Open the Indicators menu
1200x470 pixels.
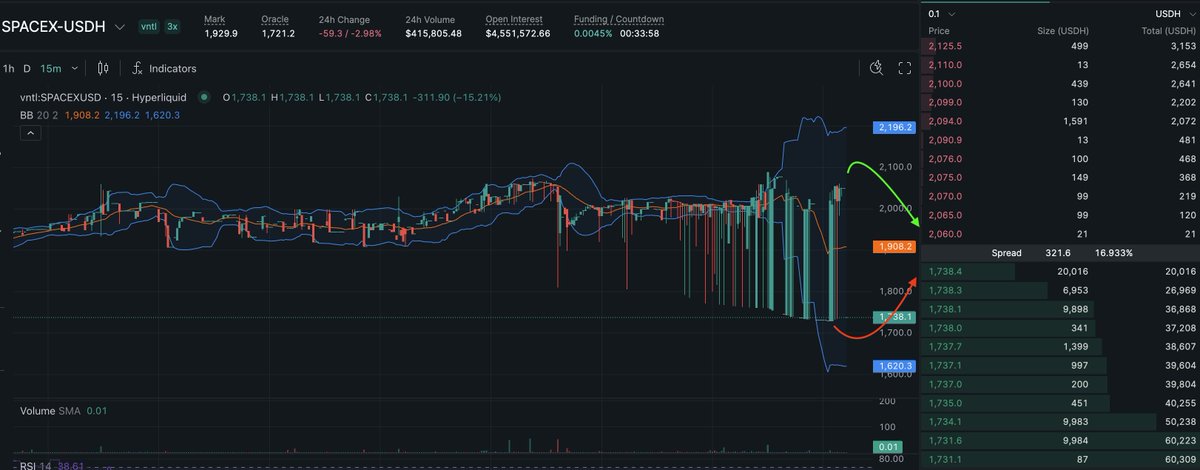tap(172, 68)
